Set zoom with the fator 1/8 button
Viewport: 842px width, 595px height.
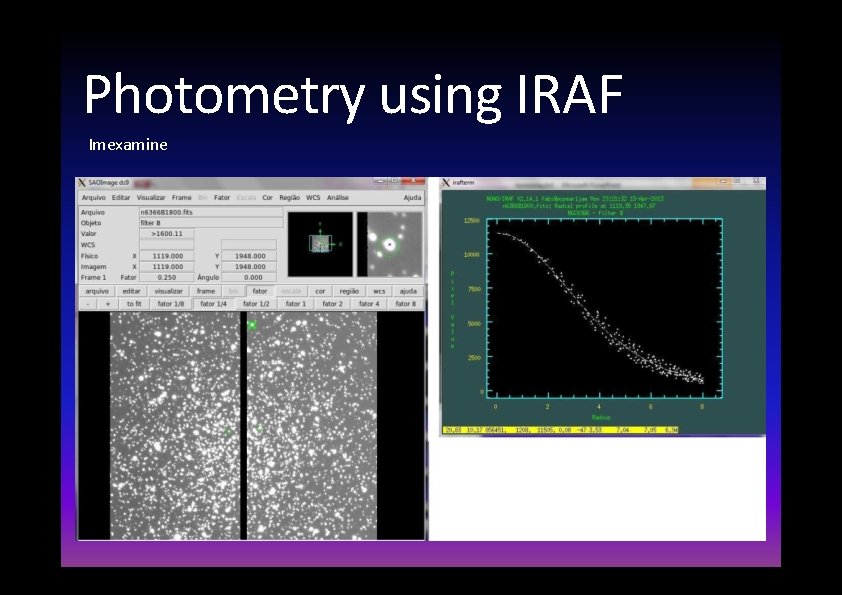(171, 304)
